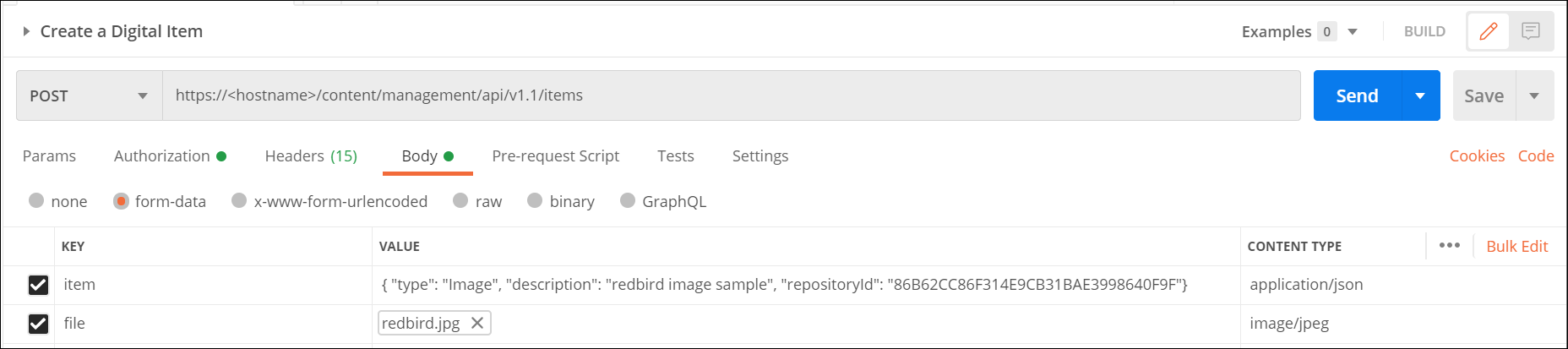Remove redbird.jpg file with X icon
Viewport: 1568px width, 349px height.
tap(477, 323)
